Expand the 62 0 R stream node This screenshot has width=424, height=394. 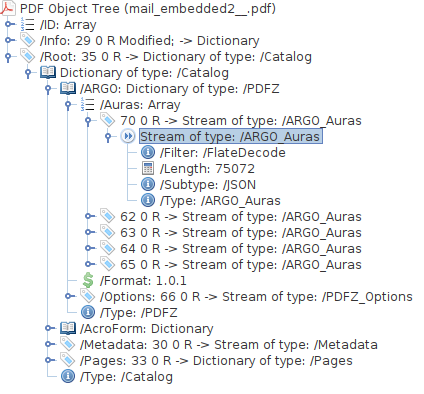coord(89,216)
